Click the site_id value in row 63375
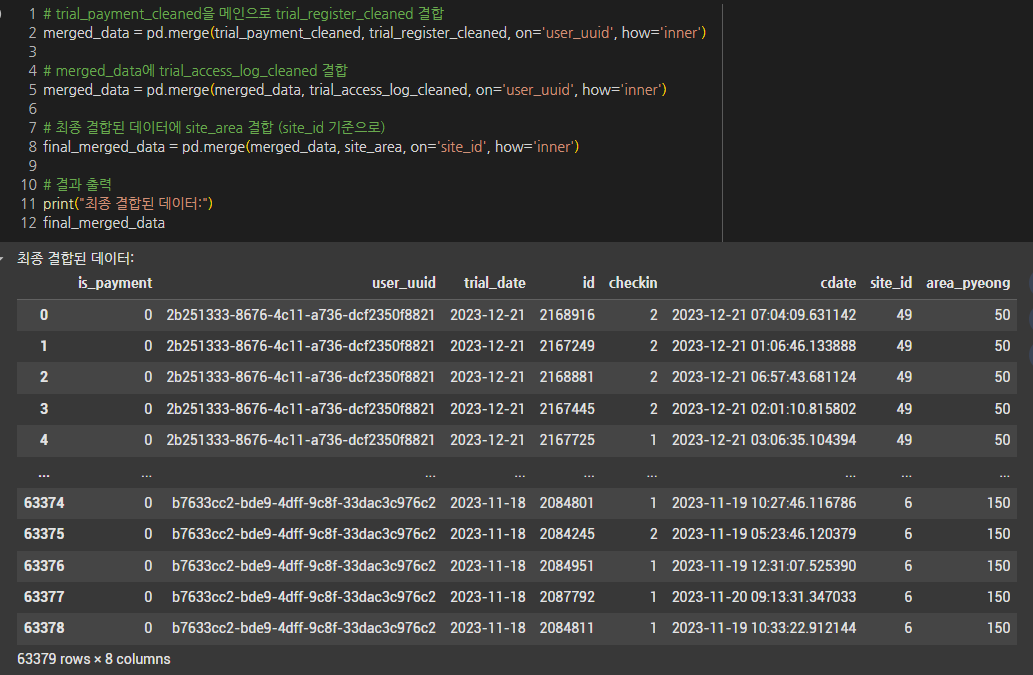Screen dimensions: 1033x675 coord(908,534)
